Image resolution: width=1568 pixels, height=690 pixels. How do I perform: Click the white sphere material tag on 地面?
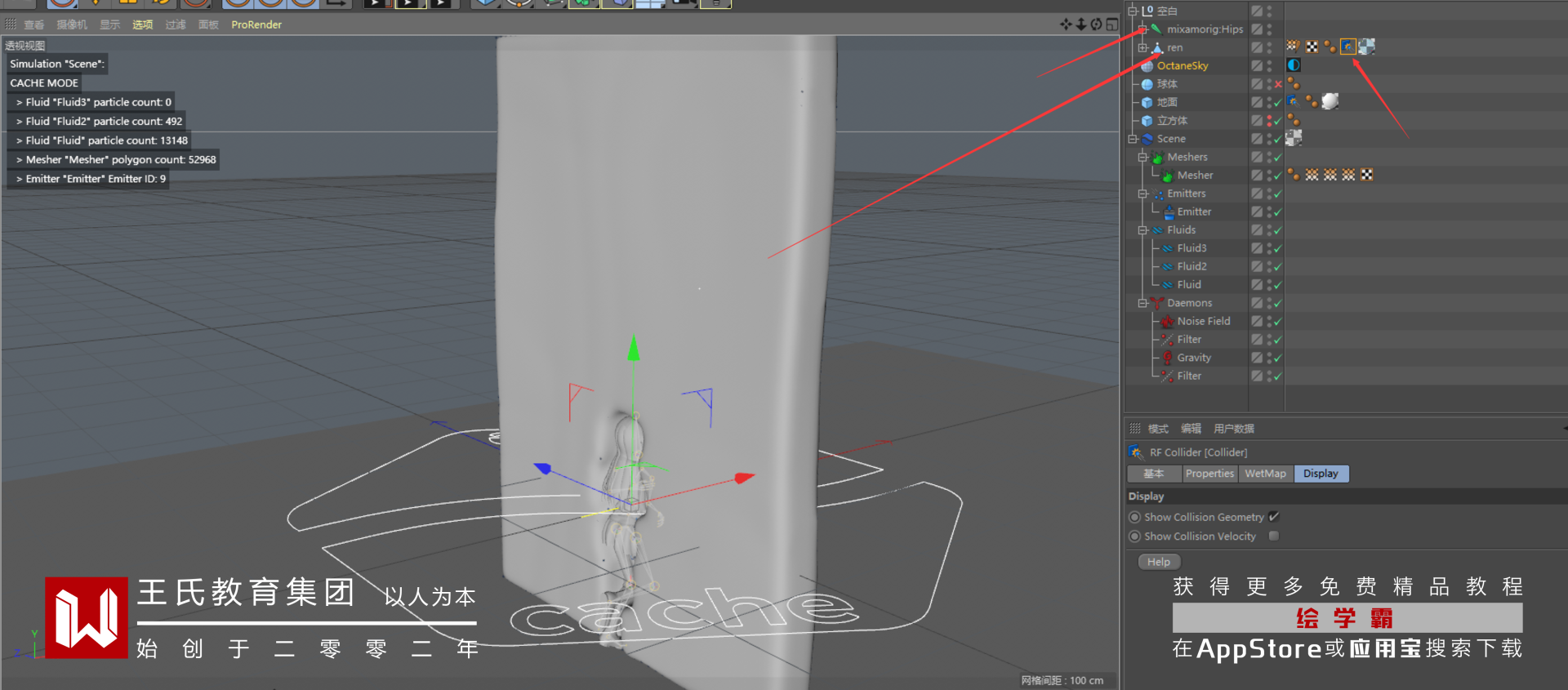tap(1330, 101)
